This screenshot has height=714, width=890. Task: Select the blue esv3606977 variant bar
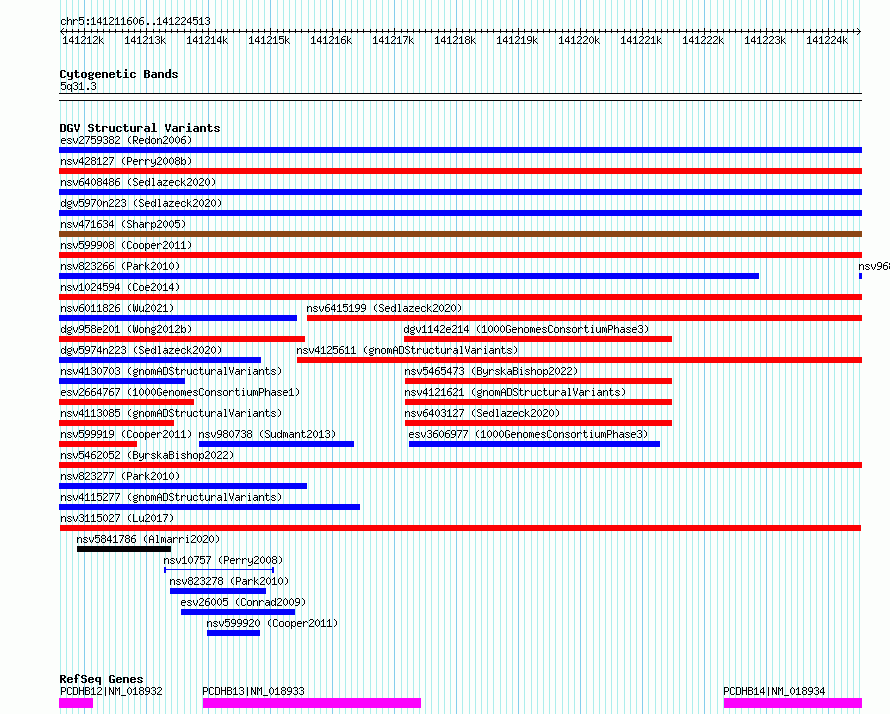tap(534, 444)
